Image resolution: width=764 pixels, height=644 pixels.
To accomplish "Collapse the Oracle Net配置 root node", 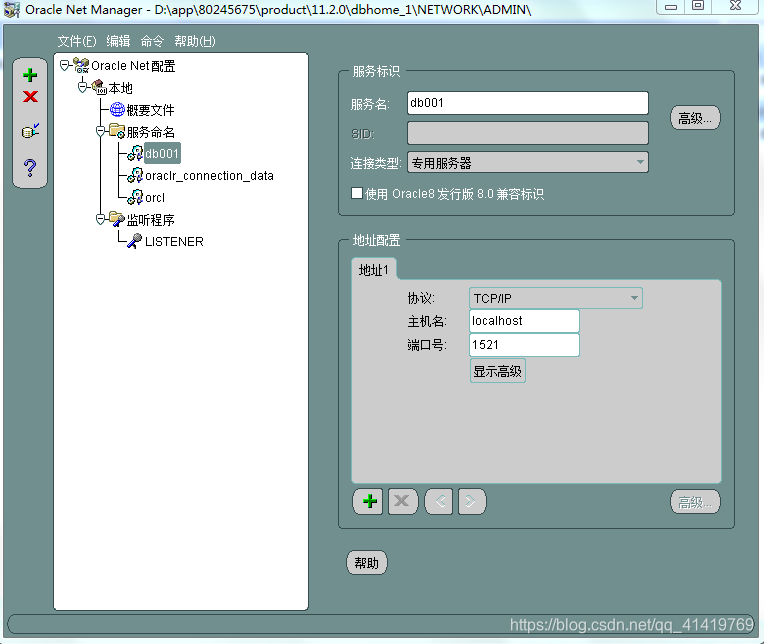I will point(65,65).
